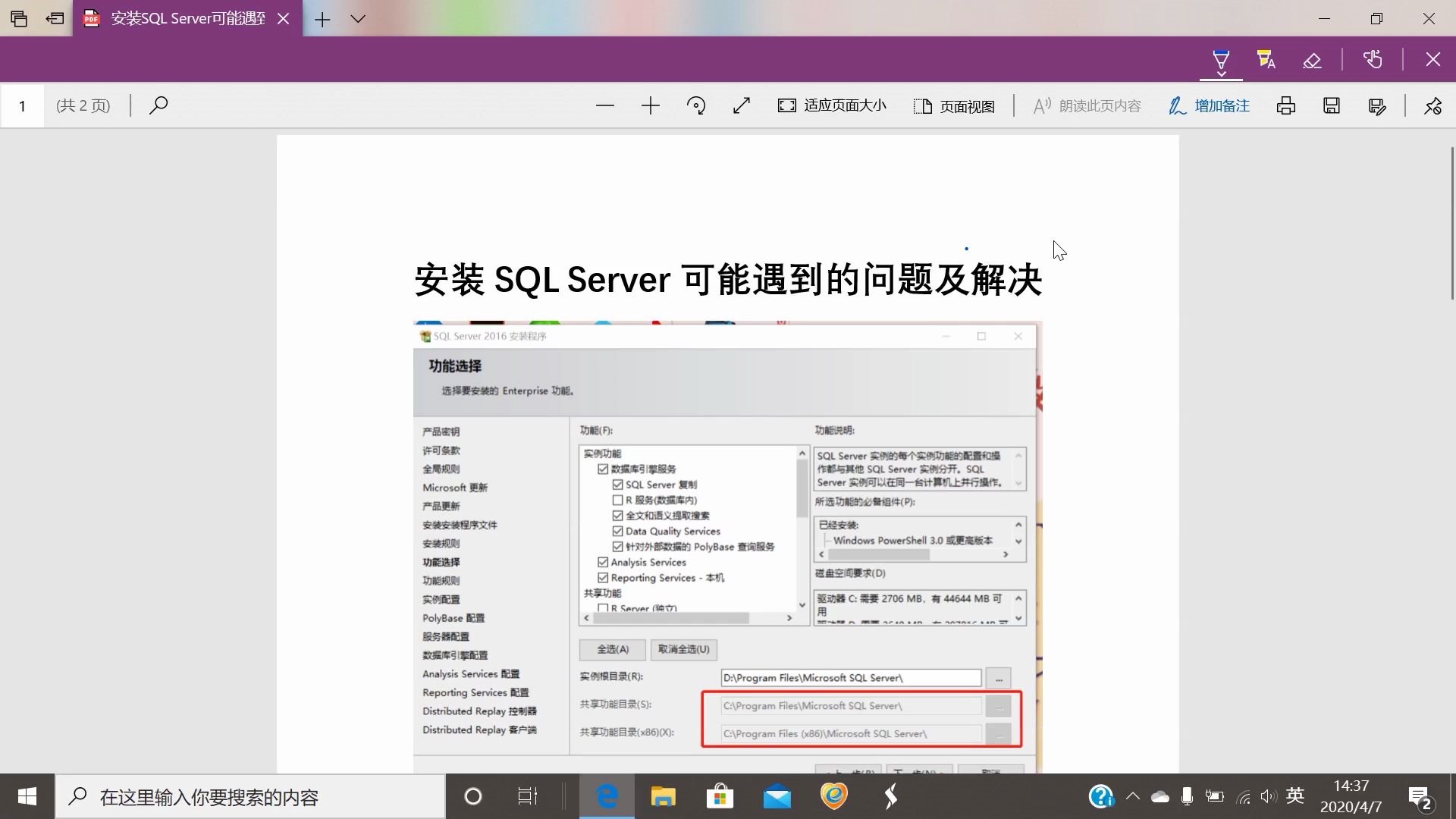Select the ballpoint pen annotation tool

click(x=1221, y=58)
